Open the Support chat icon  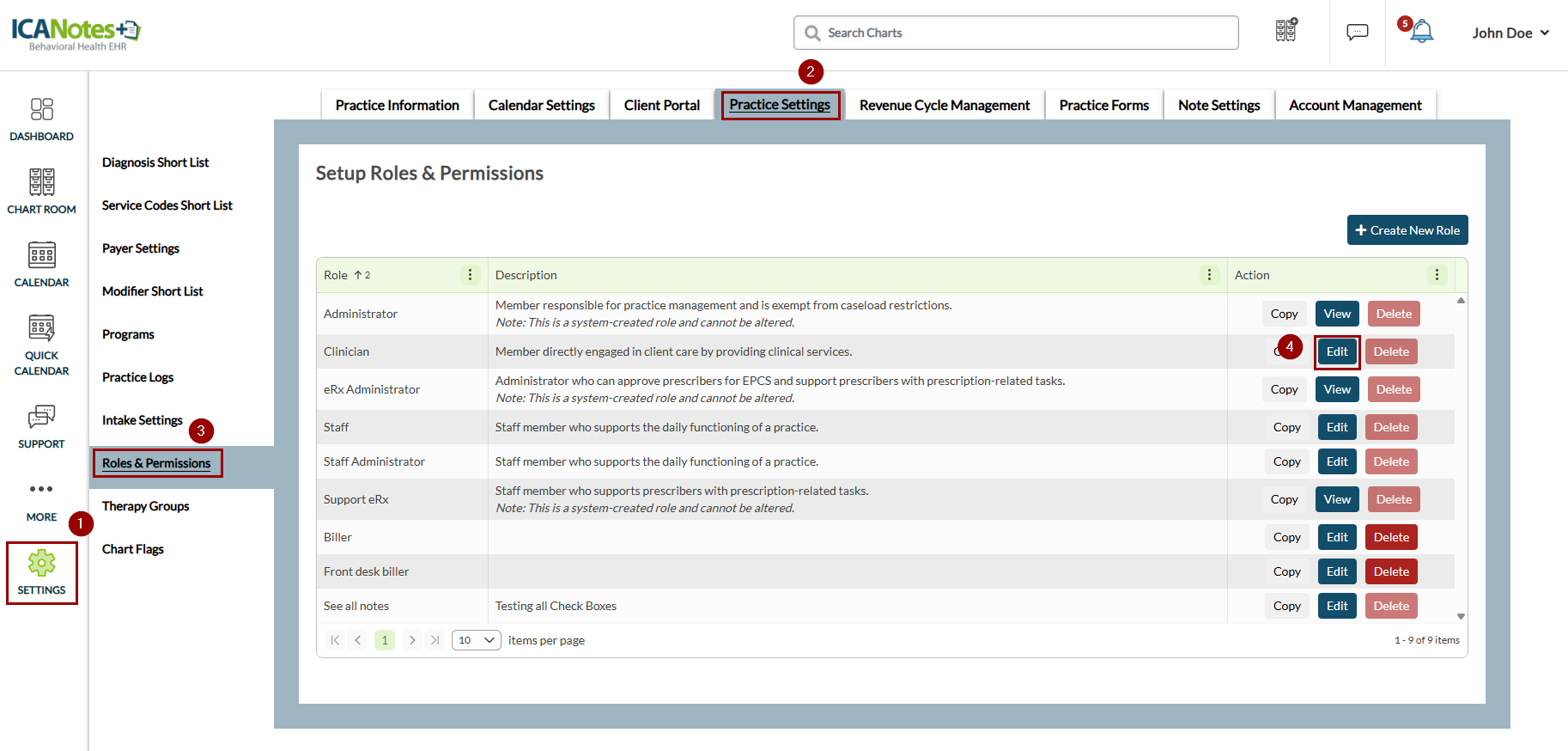[42, 417]
